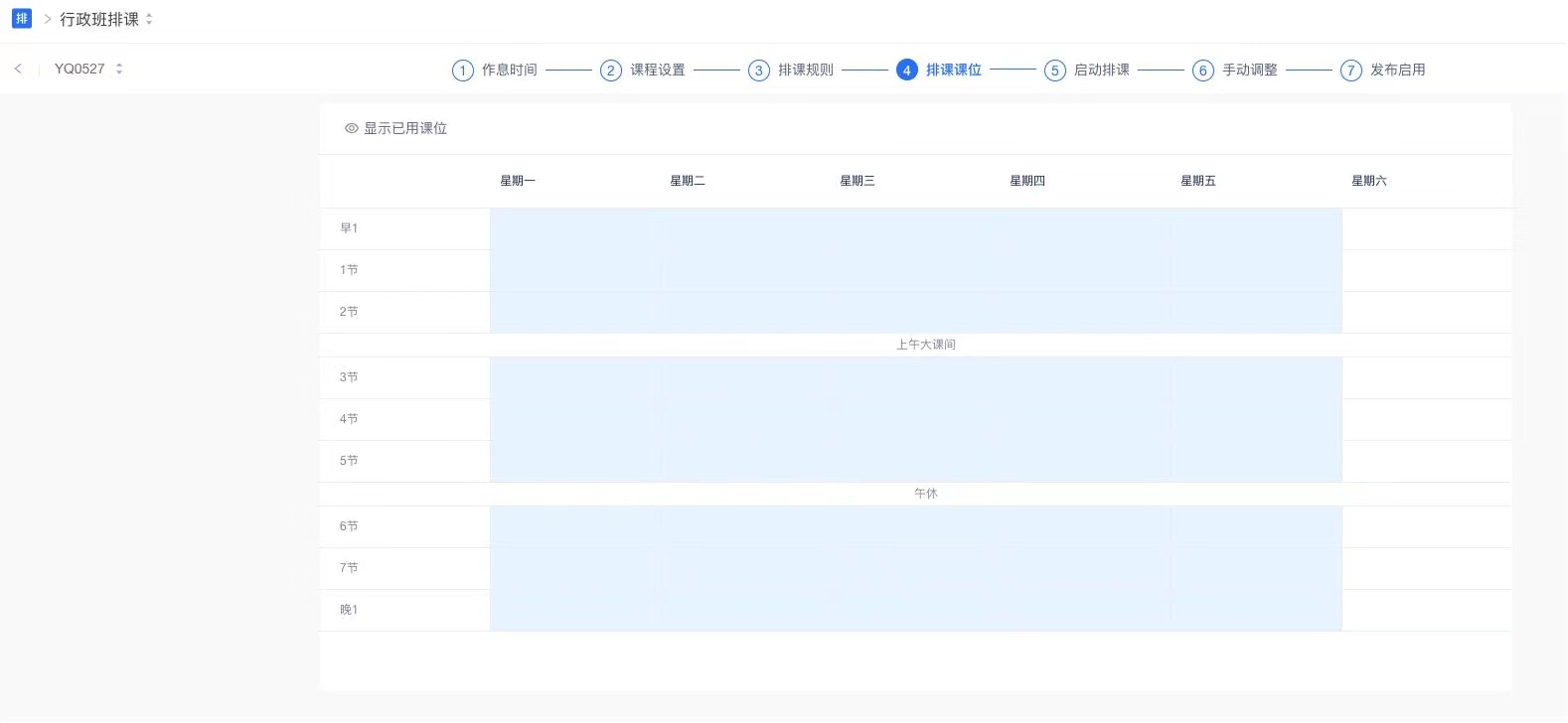
Task: Click the blue 排 app logo icon
Action: [22, 19]
